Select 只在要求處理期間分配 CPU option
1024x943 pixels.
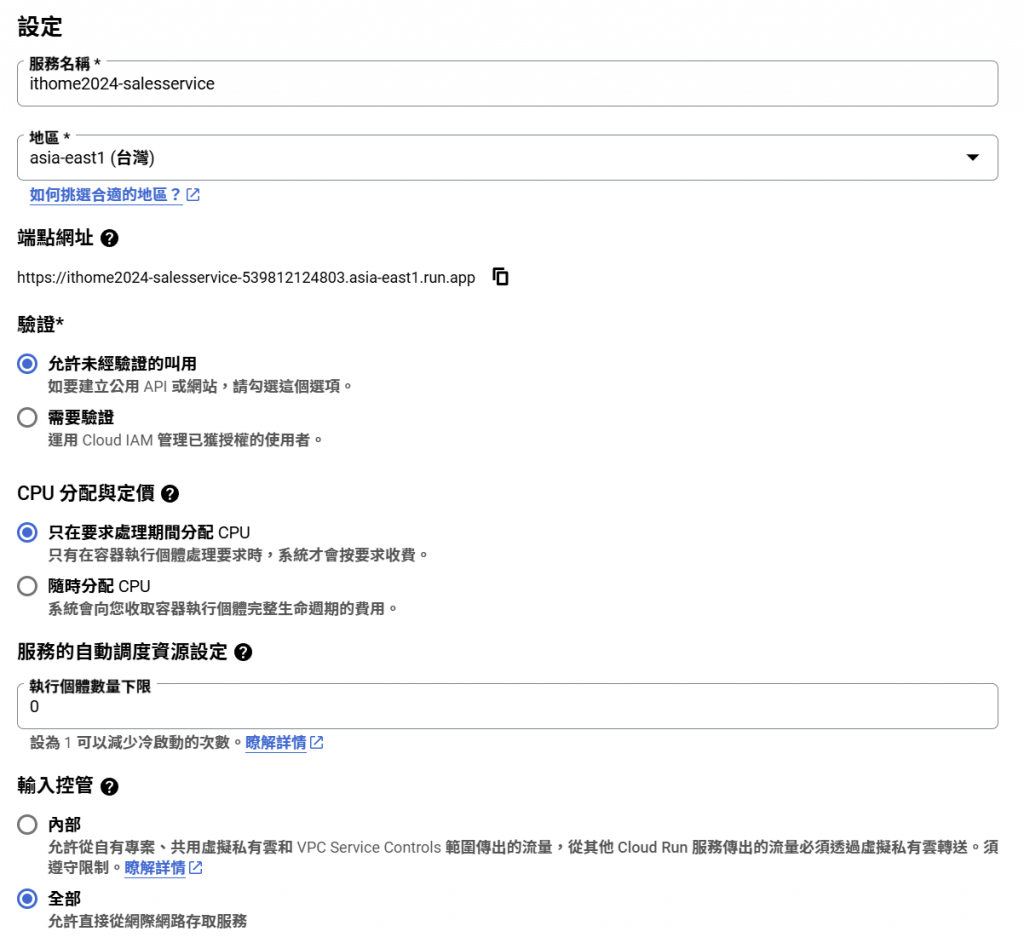click(x=27, y=532)
